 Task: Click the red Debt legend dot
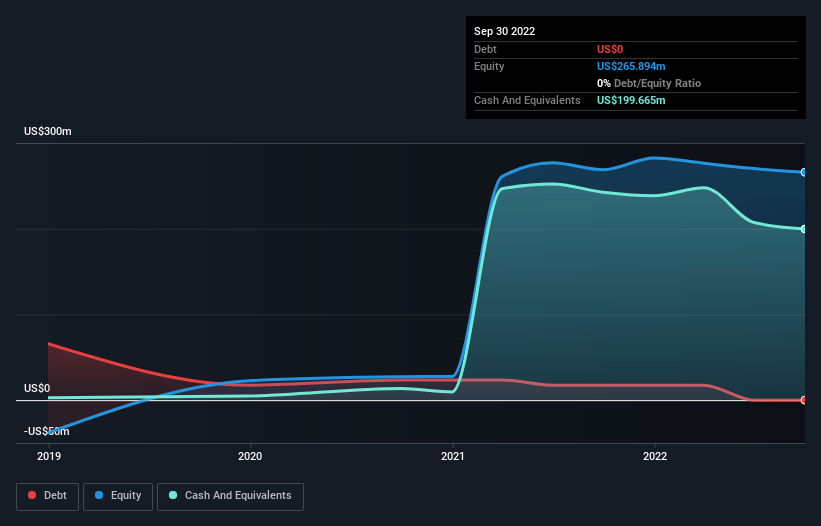[32, 495]
